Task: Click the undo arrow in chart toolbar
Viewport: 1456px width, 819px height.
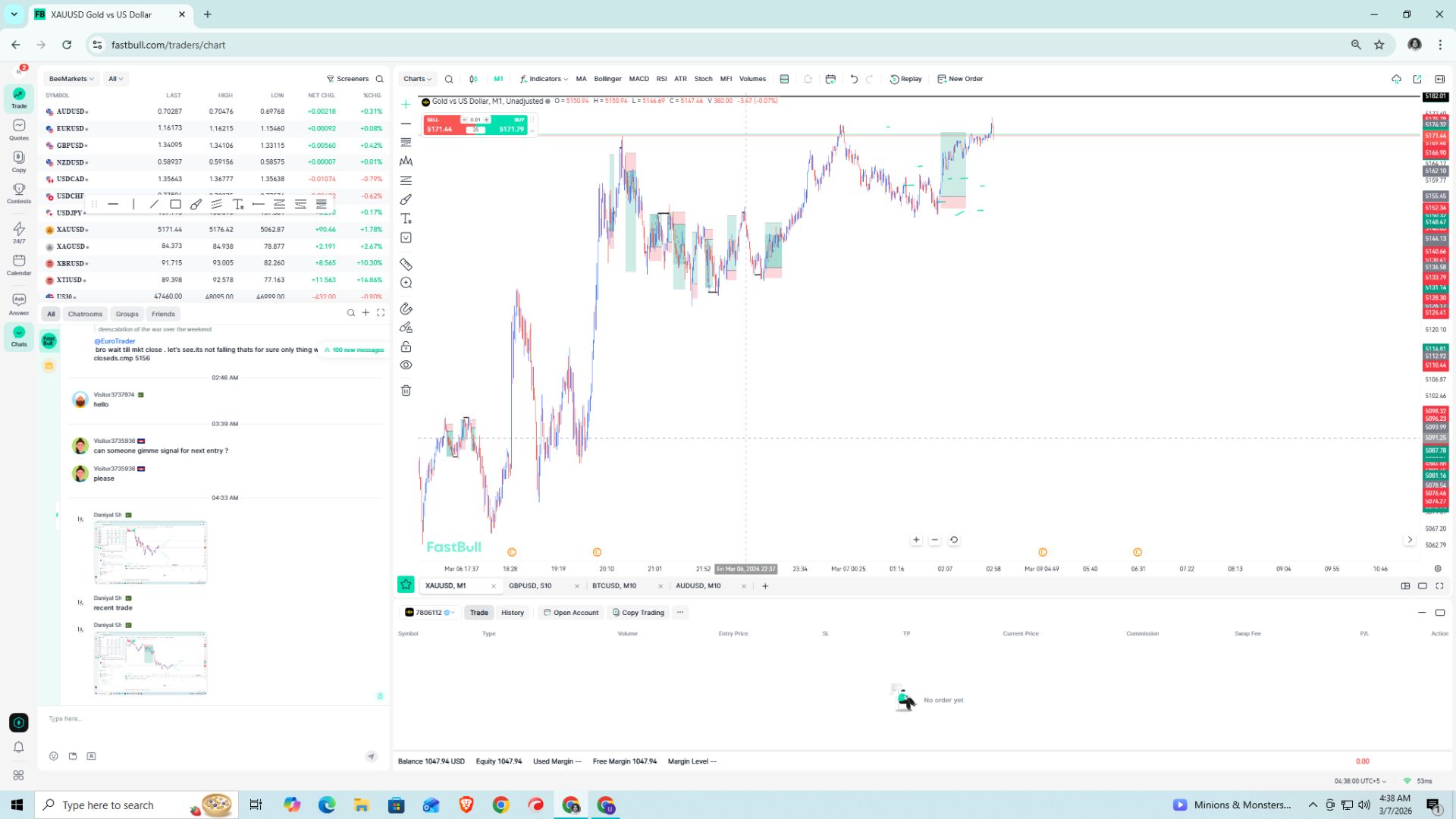Action: (854, 79)
